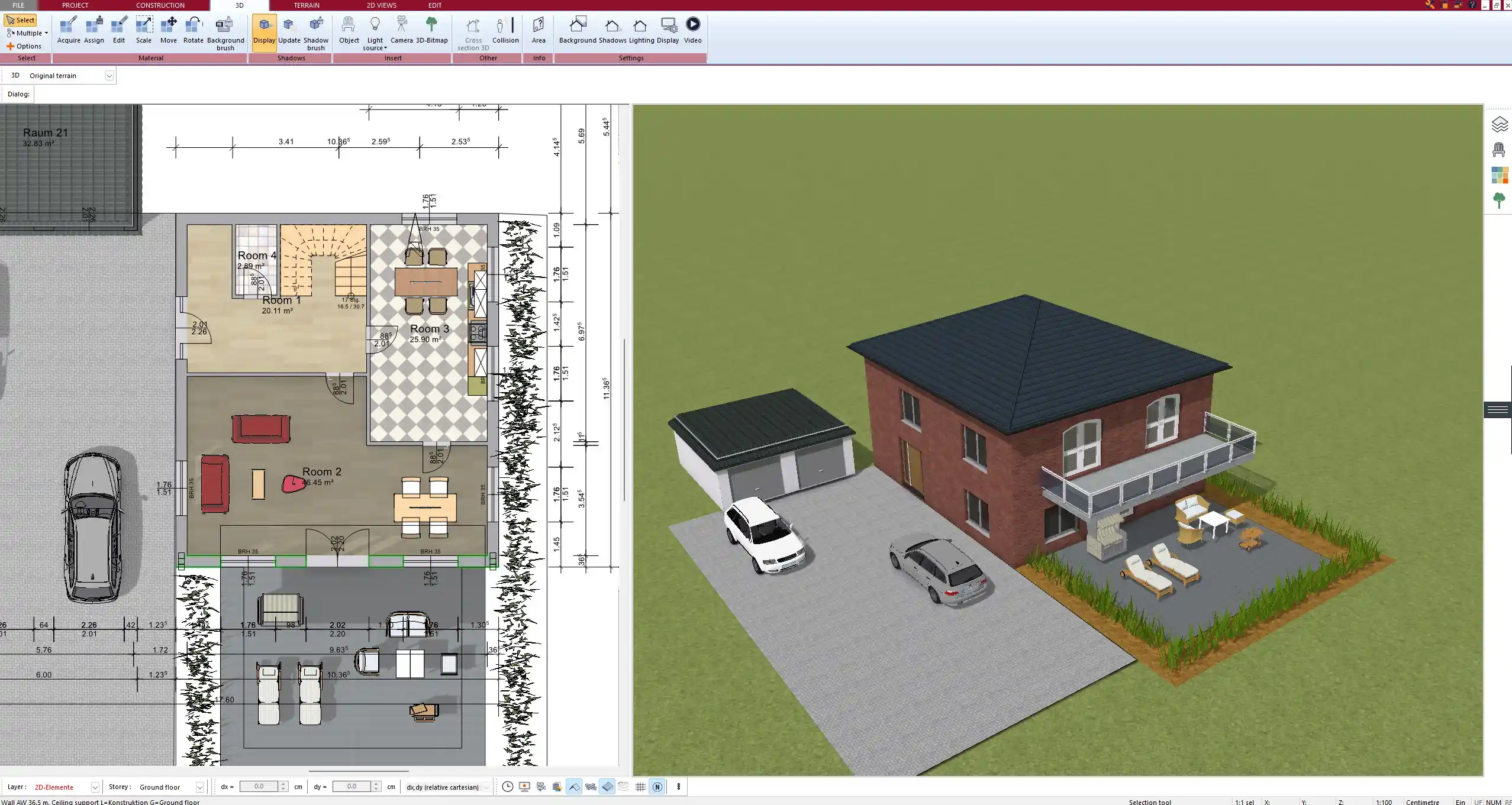
Task: Toggle the highlighted roof-outline view icon
Action: pyautogui.click(x=574, y=787)
